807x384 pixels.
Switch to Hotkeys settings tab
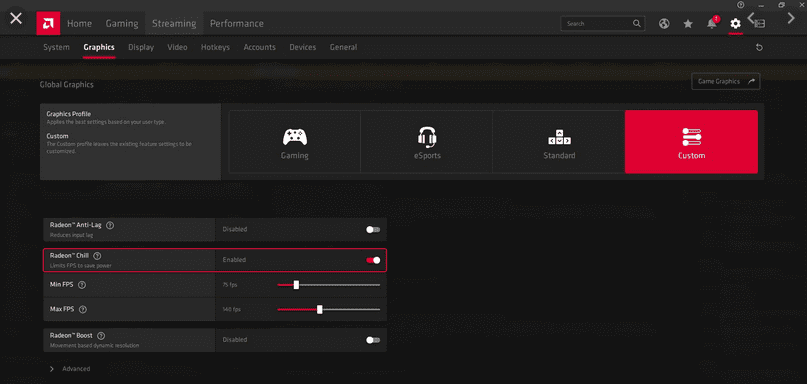(x=215, y=47)
